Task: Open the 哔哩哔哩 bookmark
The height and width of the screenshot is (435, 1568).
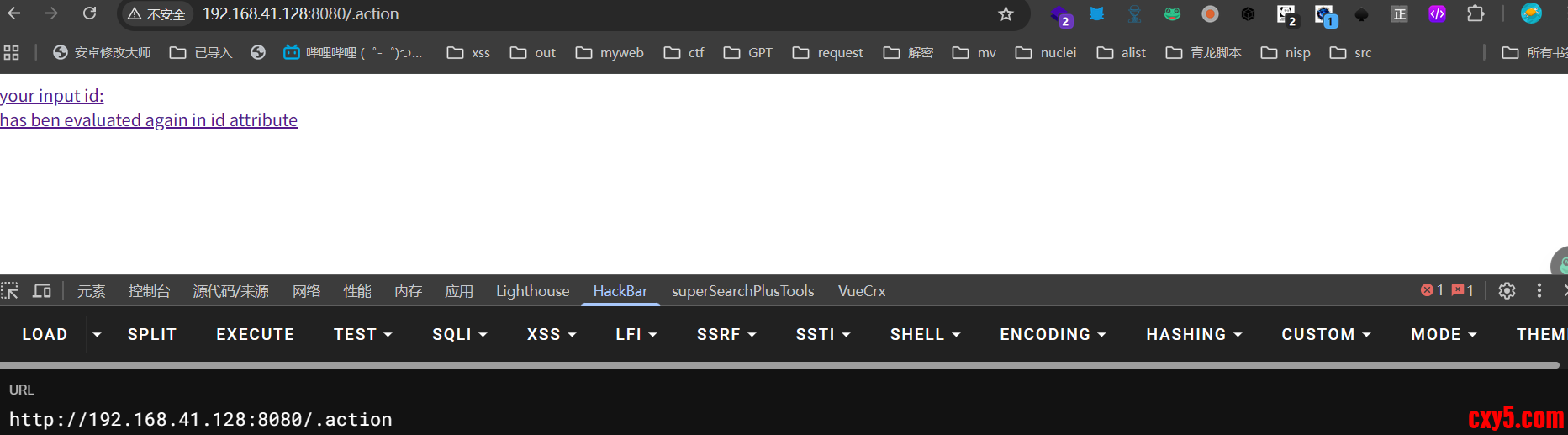Action: point(352,52)
